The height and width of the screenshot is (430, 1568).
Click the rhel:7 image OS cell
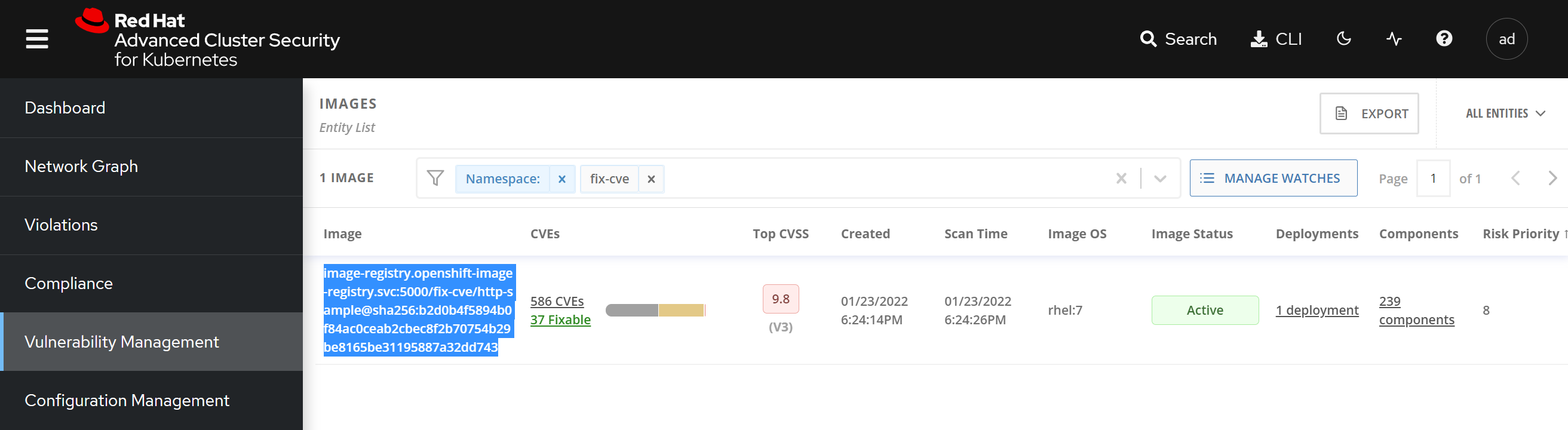click(x=1064, y=310)
